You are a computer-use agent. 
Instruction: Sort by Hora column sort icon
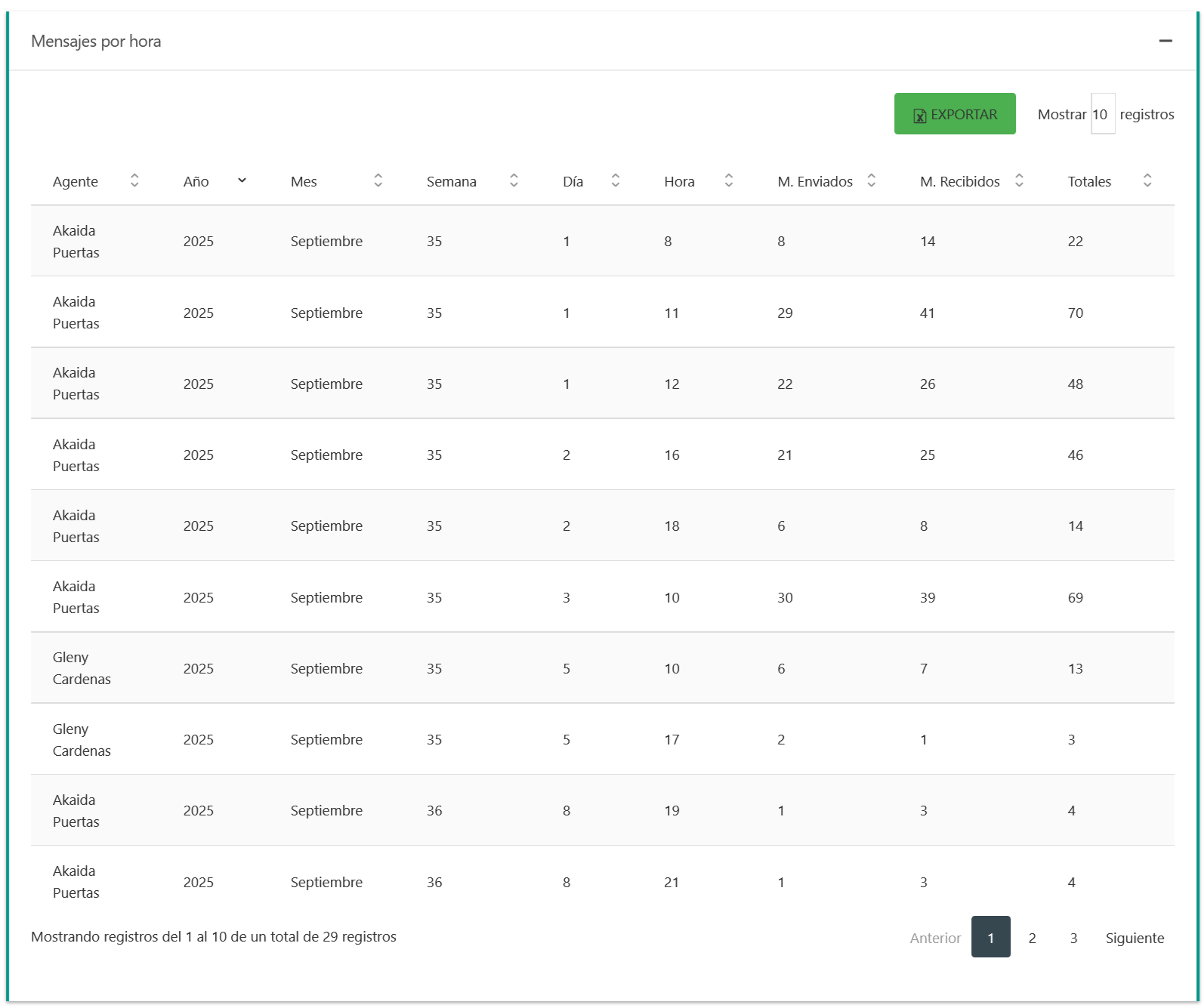[x=729, y=180]
